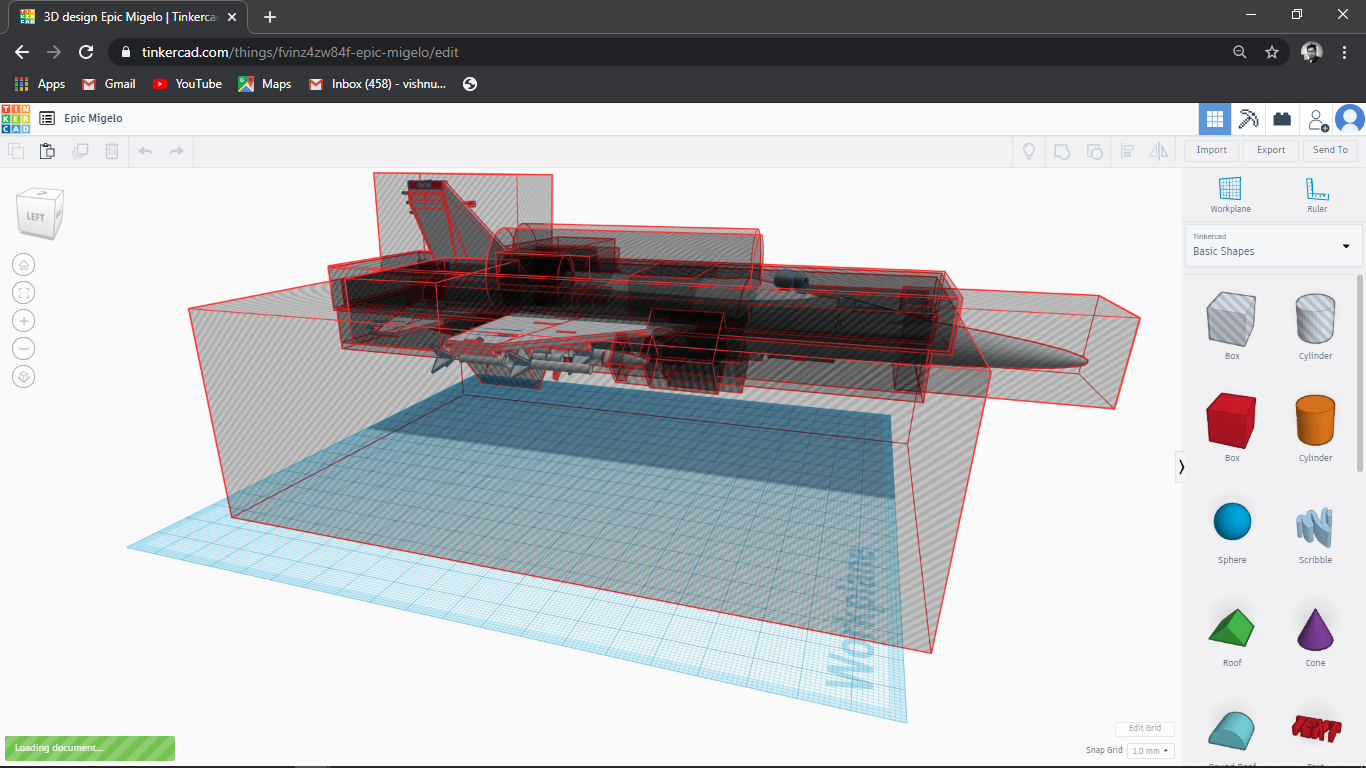Viewport: 1366px width, 768px height.
Task: Switch to Blocks editor via the grid icon
Action: coord(1214,118)
